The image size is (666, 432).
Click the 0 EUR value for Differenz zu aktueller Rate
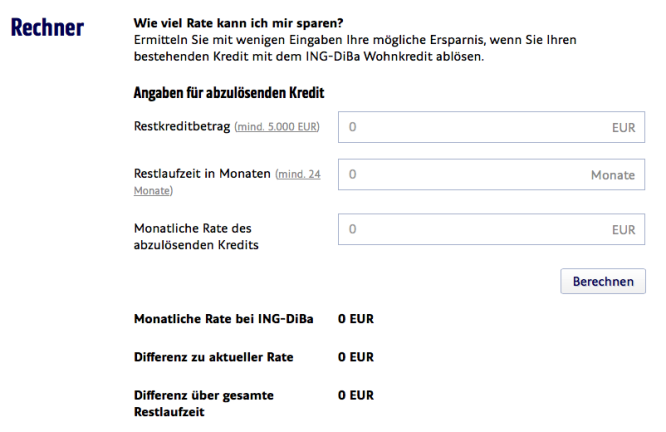[x=356, y=357]
